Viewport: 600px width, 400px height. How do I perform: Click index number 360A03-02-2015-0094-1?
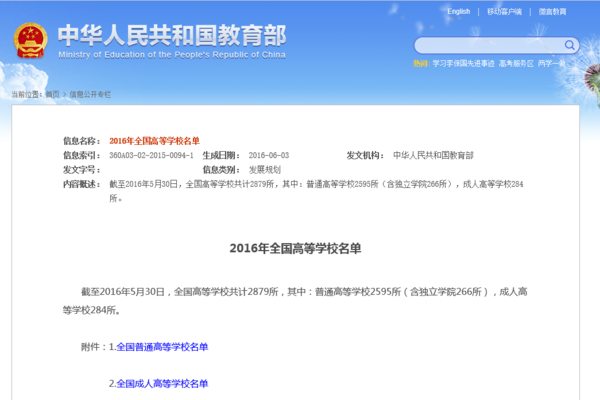point(151,155)
